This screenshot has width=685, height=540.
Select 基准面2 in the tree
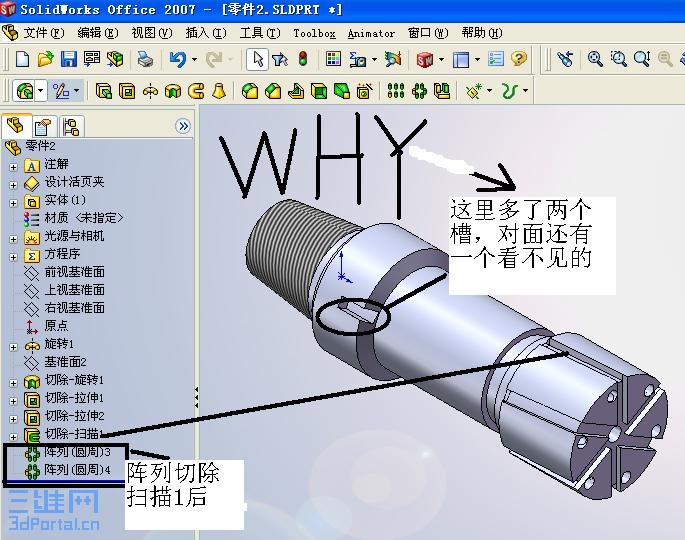click(55, 362)
